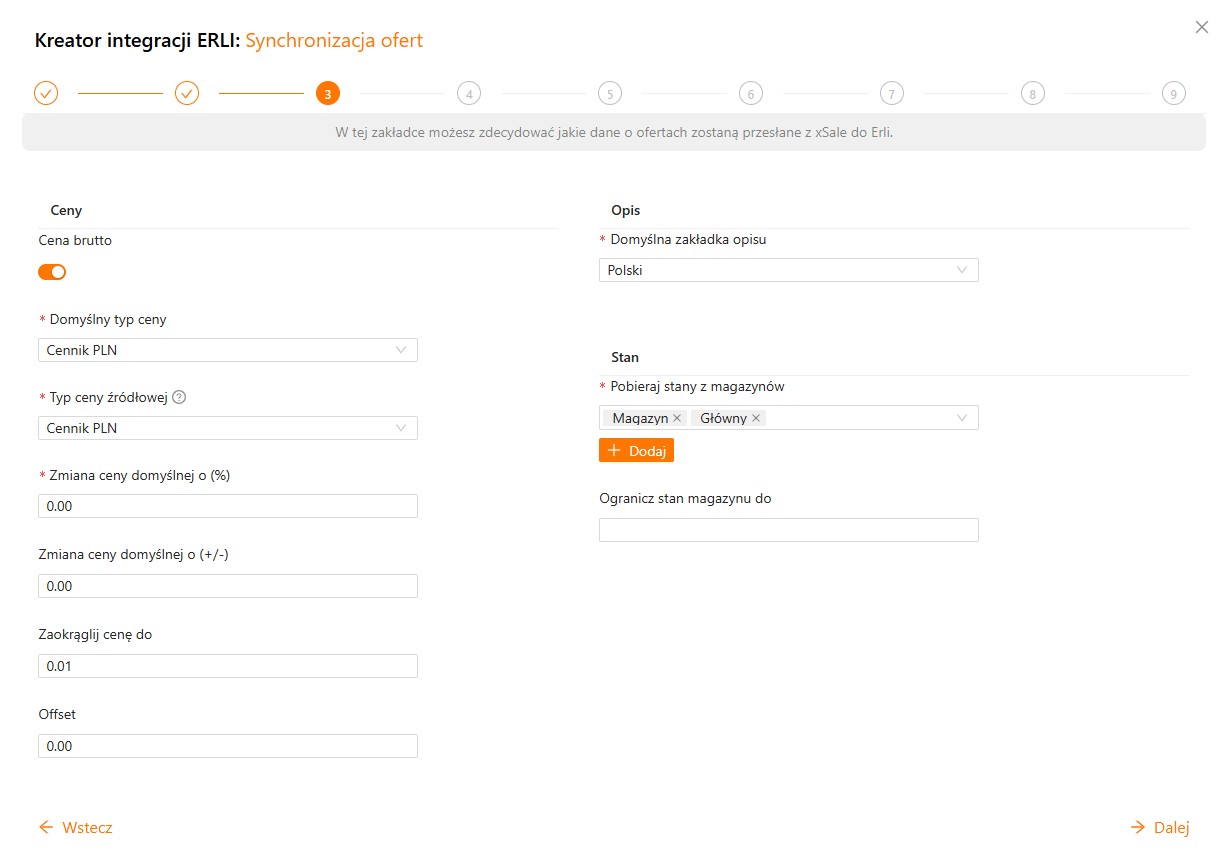Select current wizard step 3

point(328,93)
